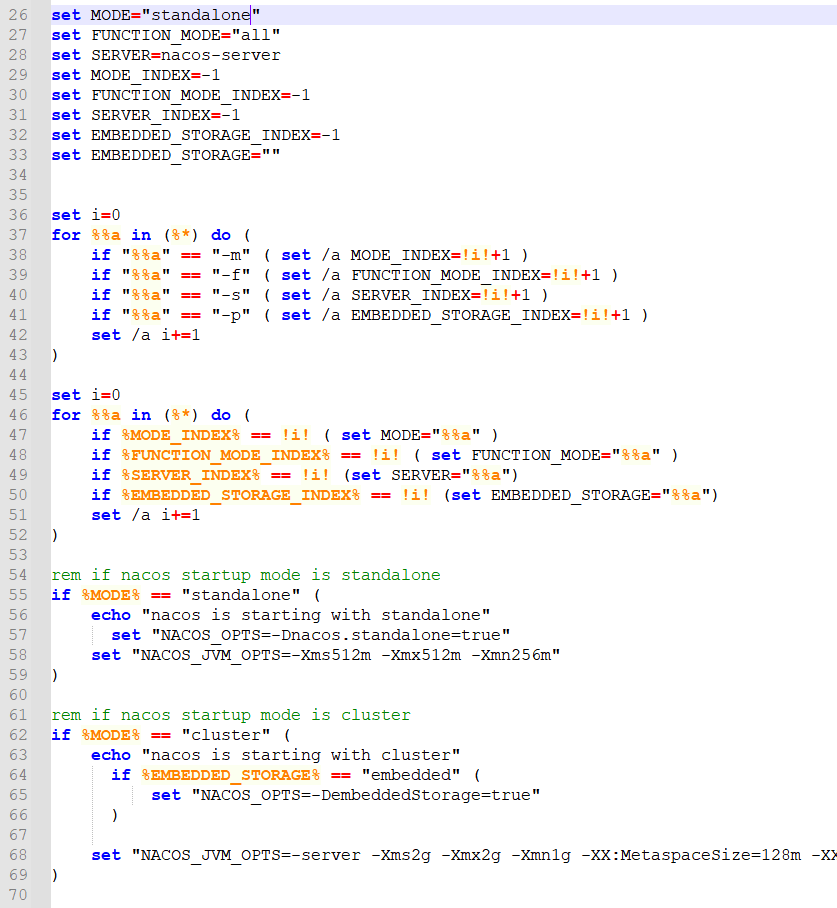This screenshot has height=908, width=837.
Task: Click the standalone rem comment on line 54
Action: (x=245, y=575)
